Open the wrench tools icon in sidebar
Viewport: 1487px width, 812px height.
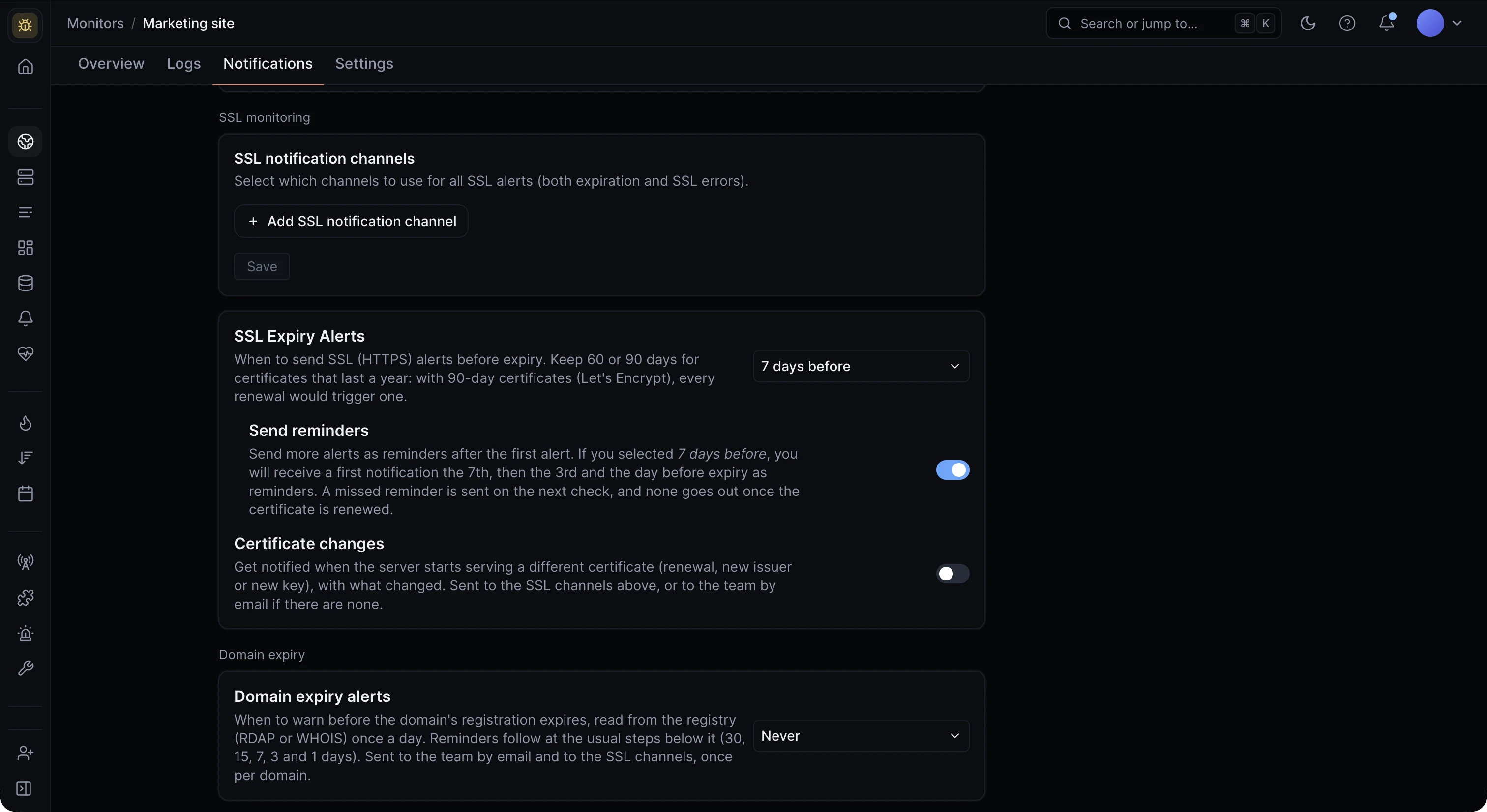pos(26,668)
